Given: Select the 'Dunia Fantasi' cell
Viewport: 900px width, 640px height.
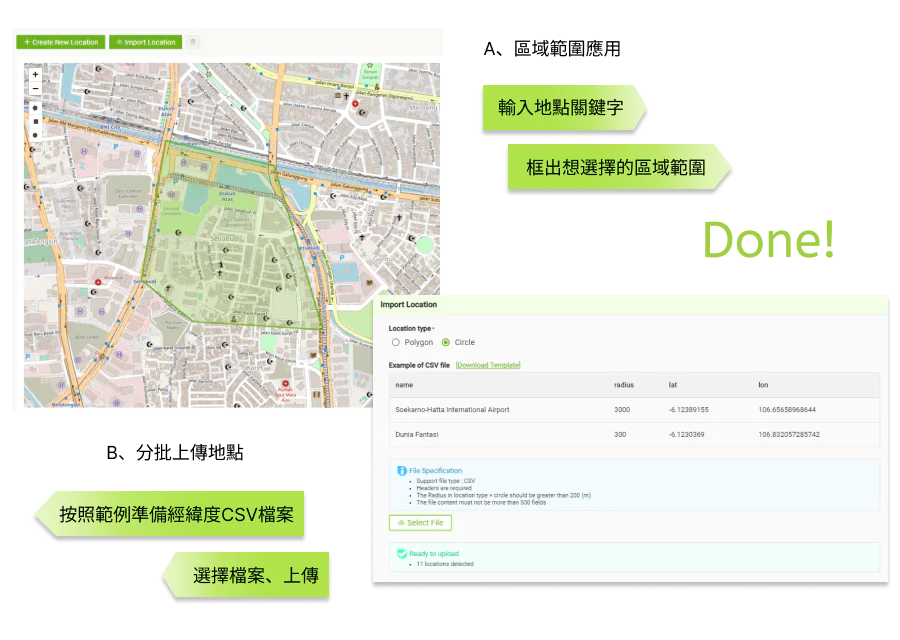Looking at the screenshot, I should (x=417, y=435).
